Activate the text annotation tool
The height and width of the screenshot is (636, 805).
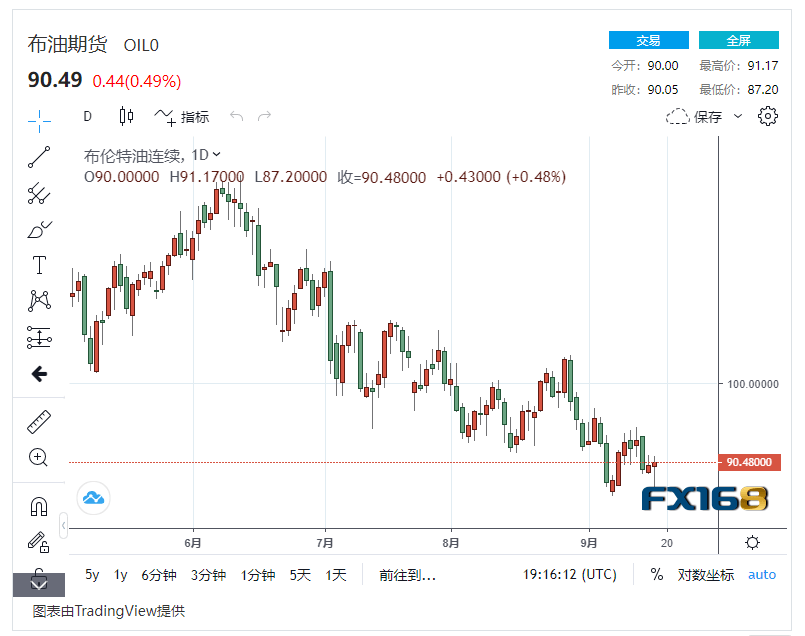[x=39, y=265]
